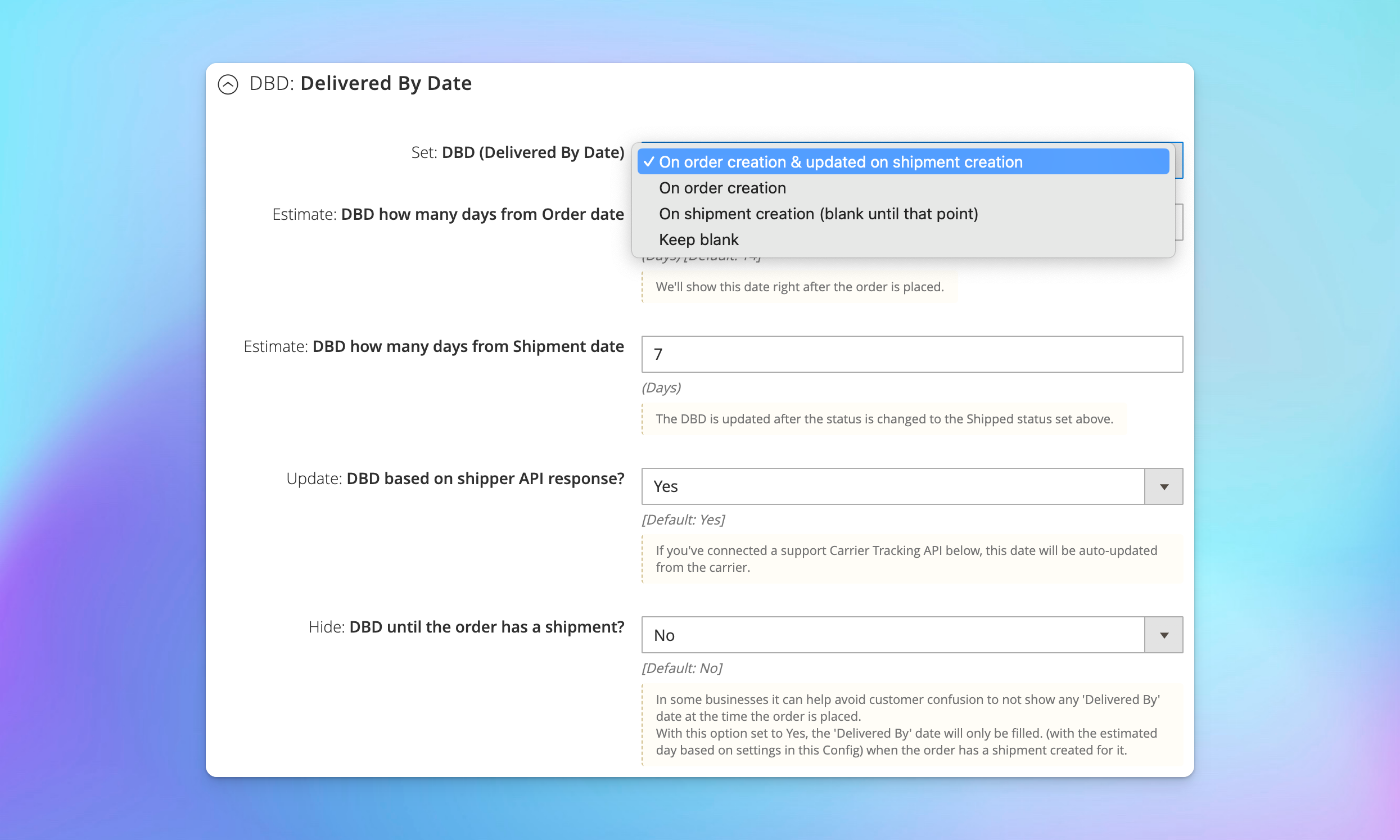Click the 'Update: DBD based on shipper API response?' label
This screenshot has height=840, width=1400.
click(x=455, y=478)
